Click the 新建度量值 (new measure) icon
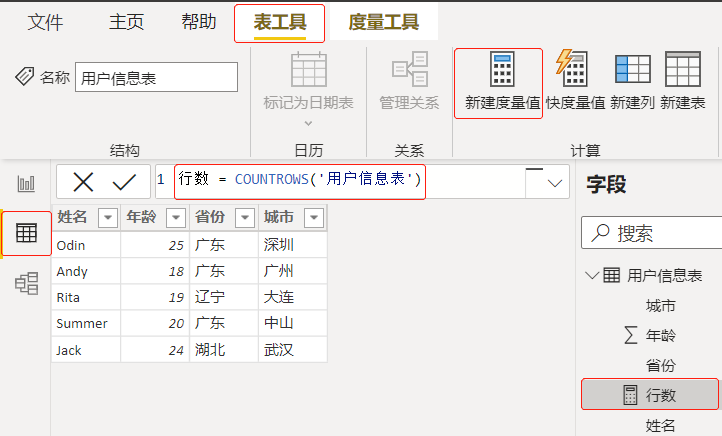 click(x=502, y=69)
